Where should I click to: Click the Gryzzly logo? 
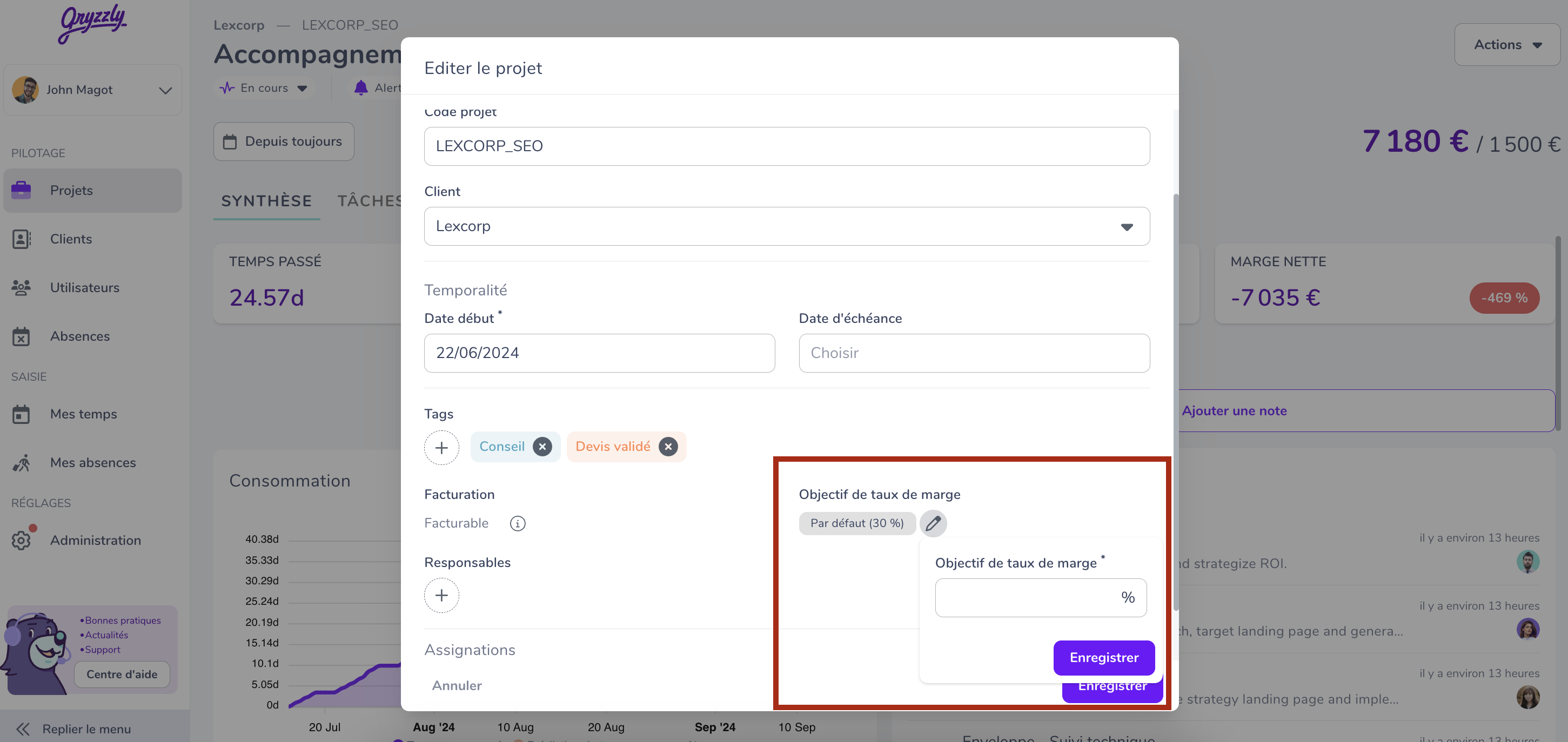point(92,24)
